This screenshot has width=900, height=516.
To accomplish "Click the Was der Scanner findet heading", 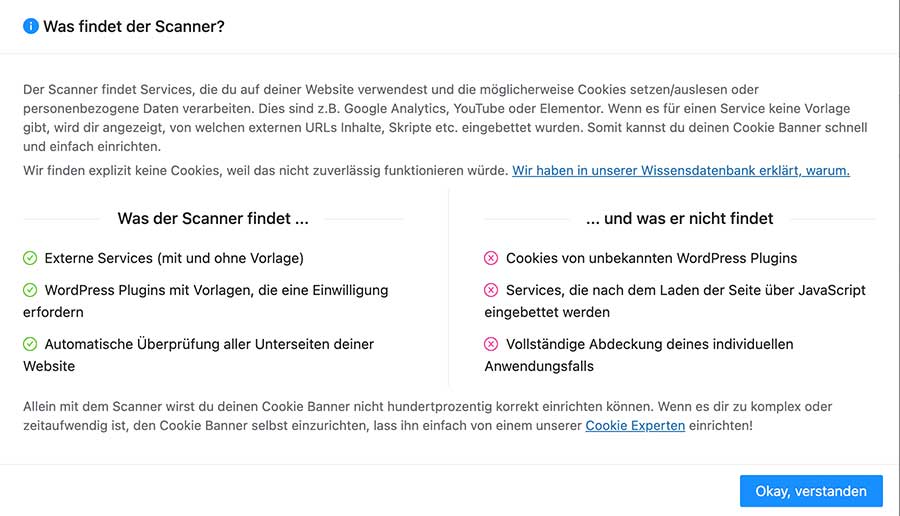I will (213, 218).
